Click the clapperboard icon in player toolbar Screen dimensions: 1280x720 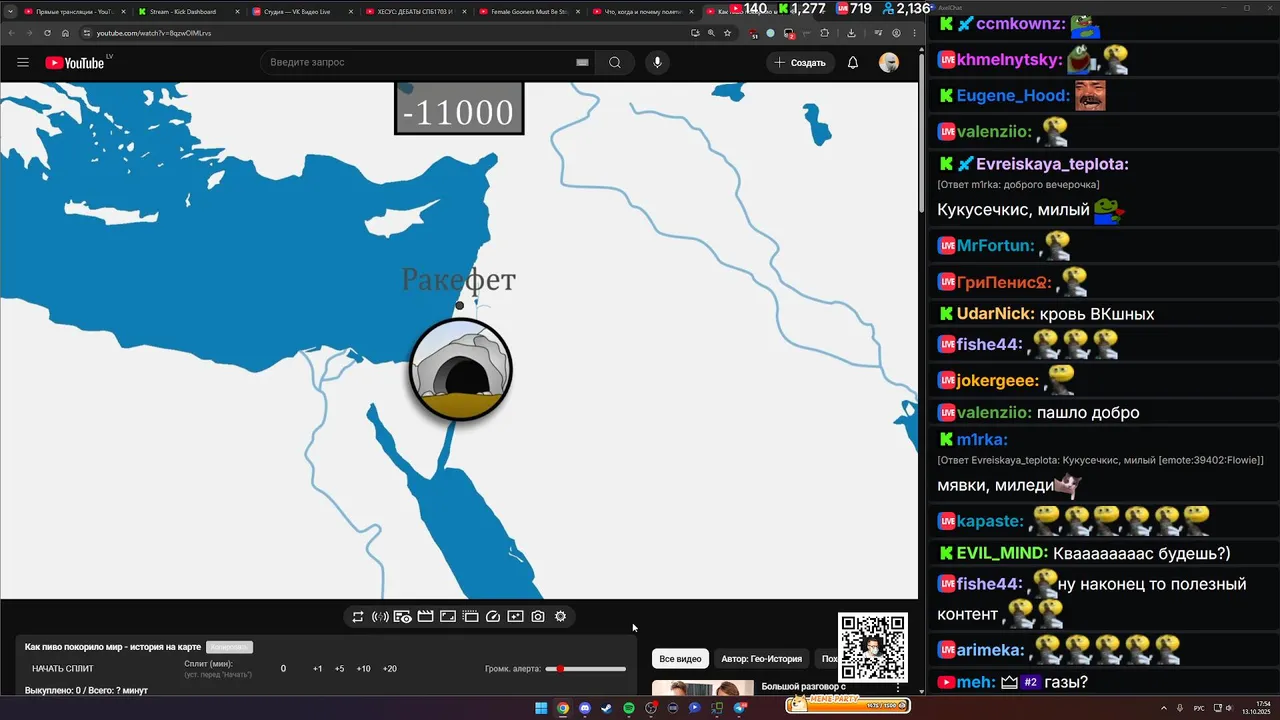[425, 617]
